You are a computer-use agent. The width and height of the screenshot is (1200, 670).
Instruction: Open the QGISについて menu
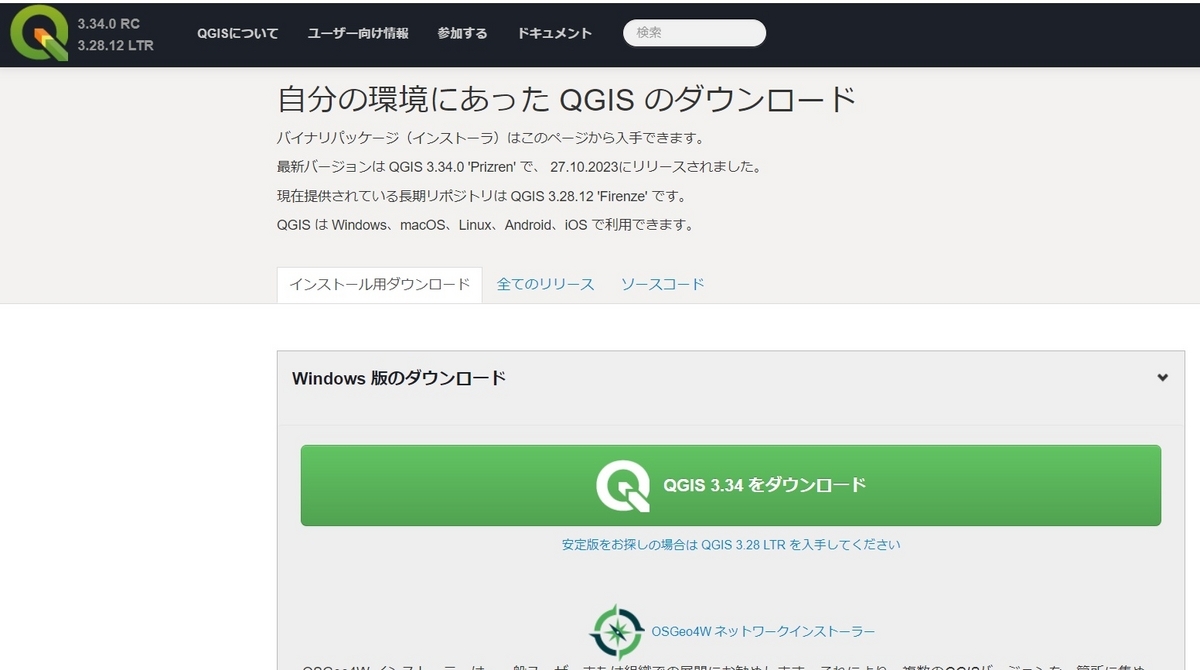[238, 33]
